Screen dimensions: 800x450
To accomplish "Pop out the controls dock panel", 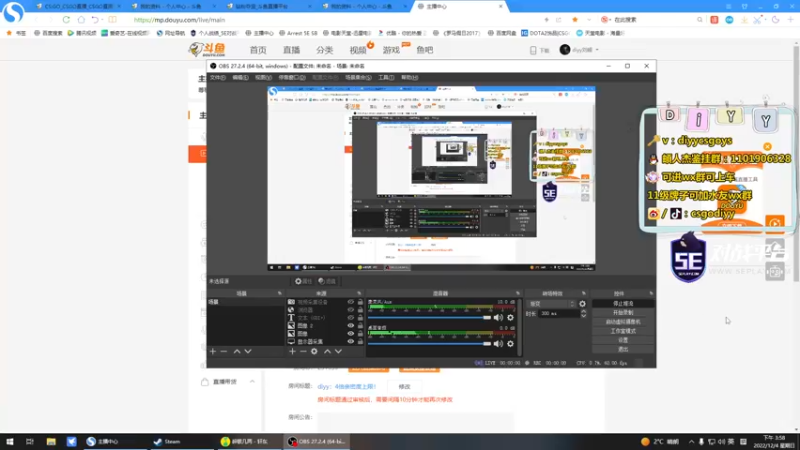I will tap(651, 293).
